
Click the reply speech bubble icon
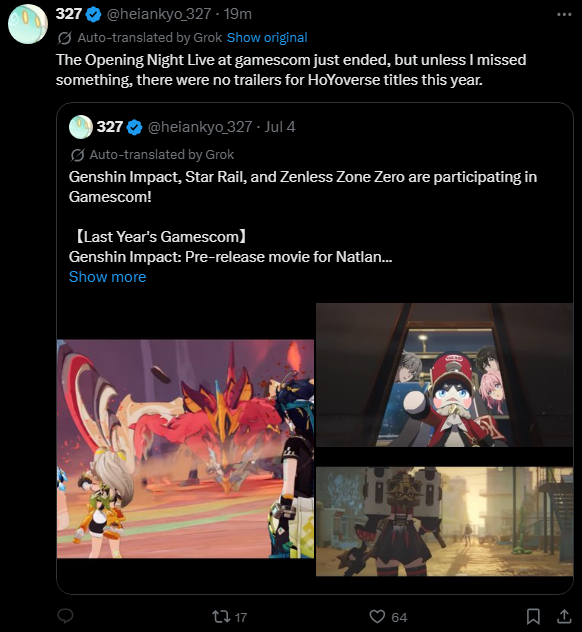pyautogui.click(x=65, y=616)
